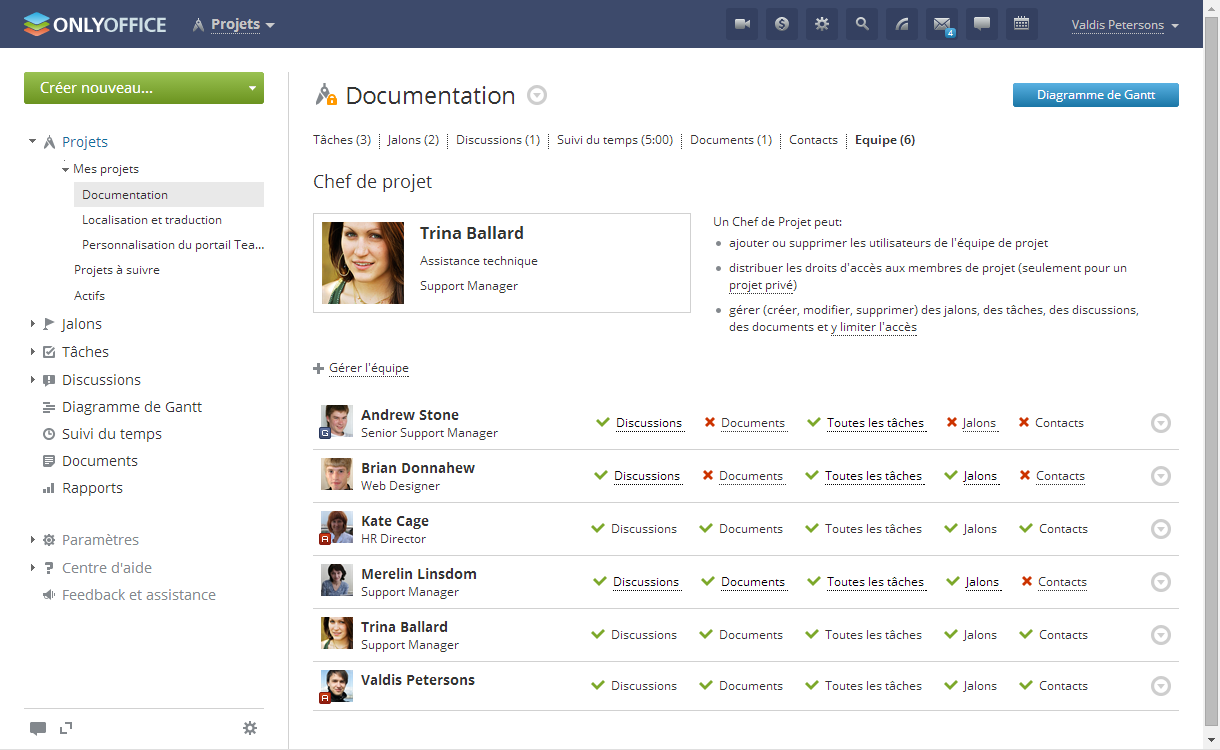Open Documents in the sidebar
Image resolution: width=1220 pixels, height=750 pixels.
(x=100, y=461)
